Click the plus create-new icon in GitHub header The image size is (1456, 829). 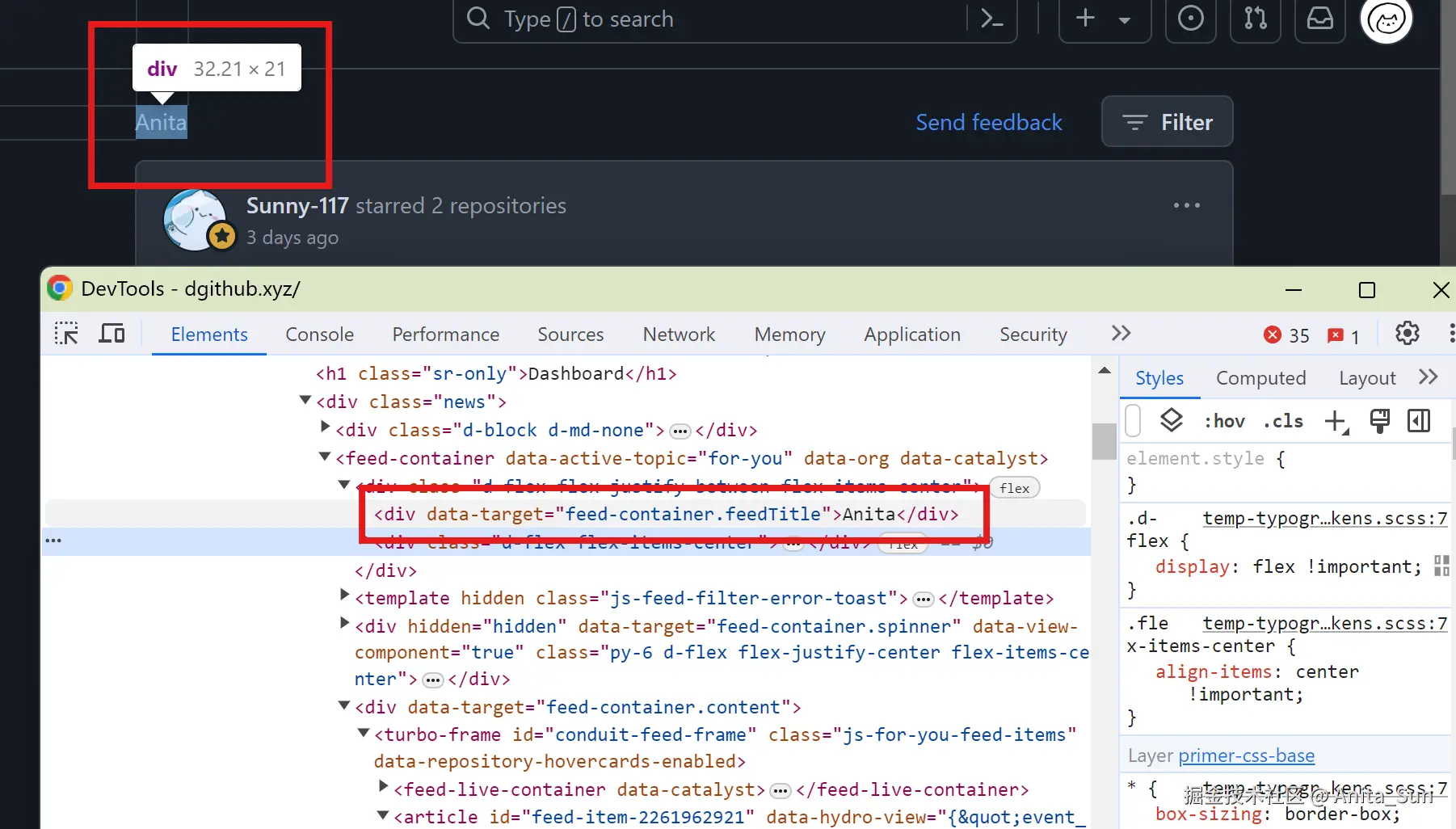click(x=1085, y=18)
